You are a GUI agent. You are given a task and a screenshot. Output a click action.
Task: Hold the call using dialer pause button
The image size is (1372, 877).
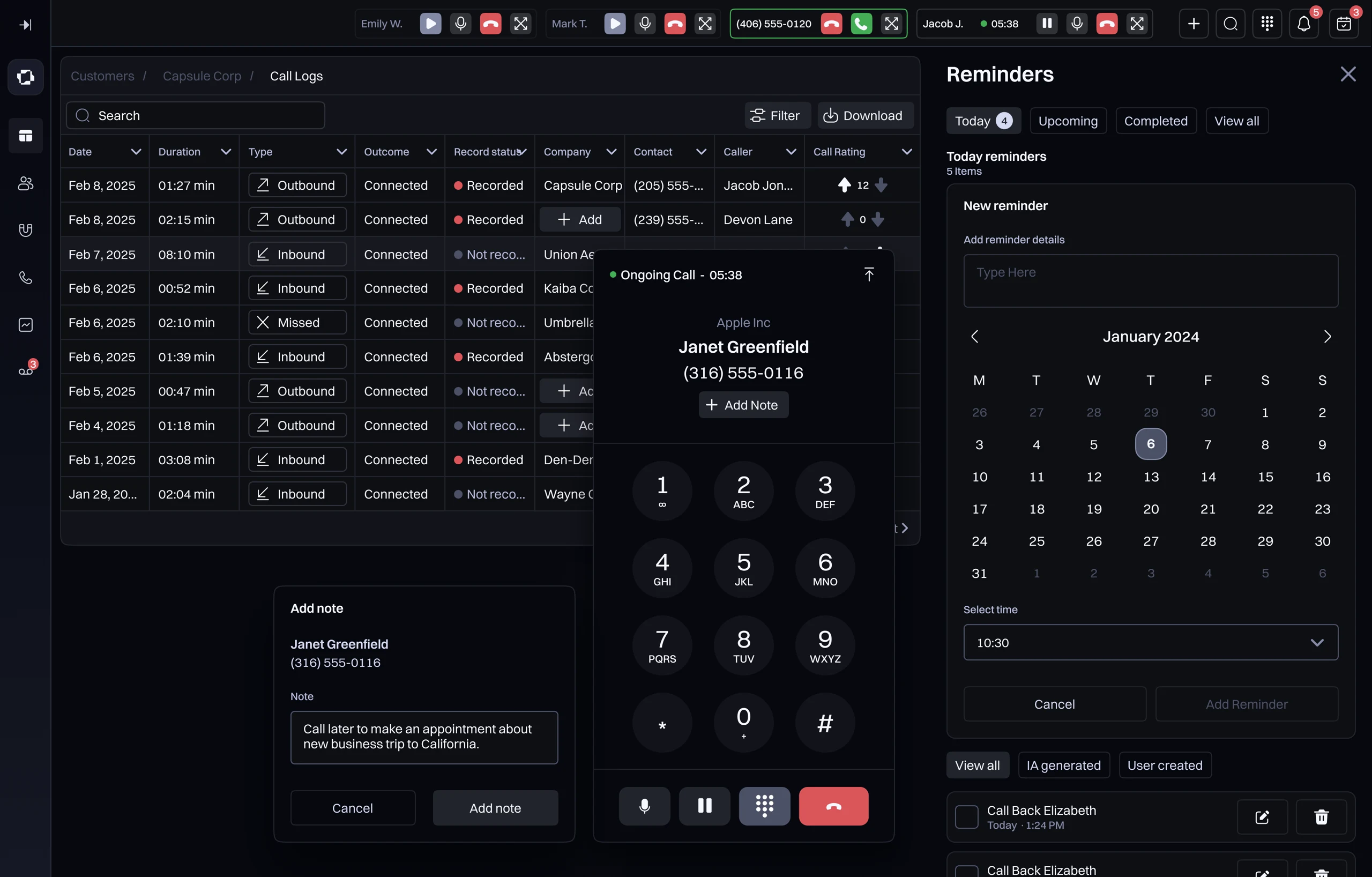tap(704, 806)
